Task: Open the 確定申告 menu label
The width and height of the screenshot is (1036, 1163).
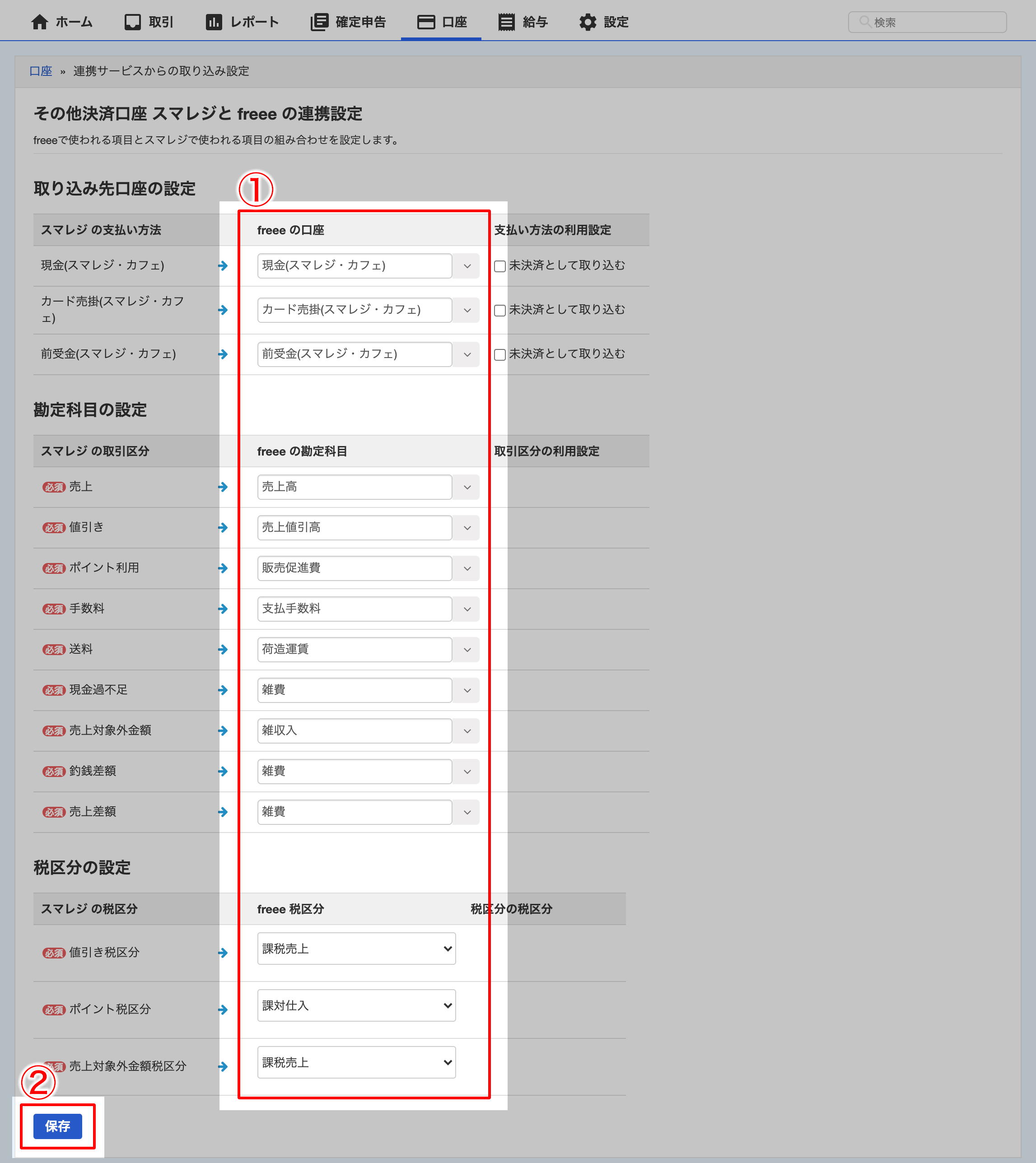Action: [360, 22]
